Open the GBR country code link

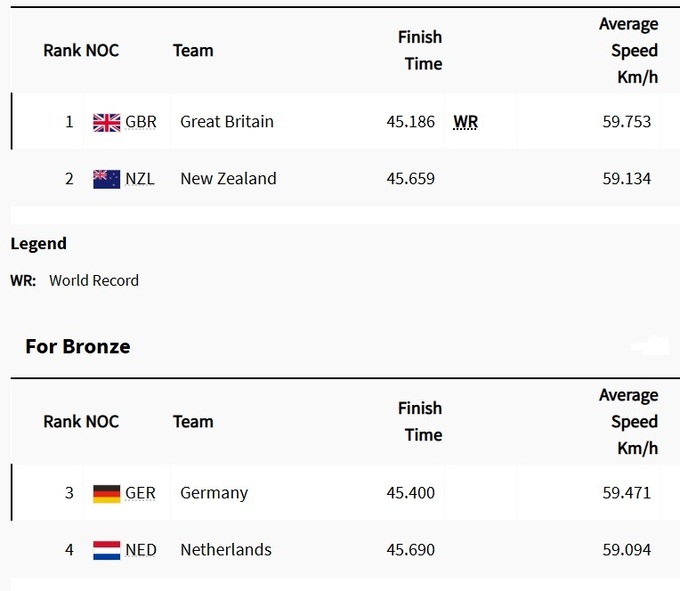pos(141,122)
